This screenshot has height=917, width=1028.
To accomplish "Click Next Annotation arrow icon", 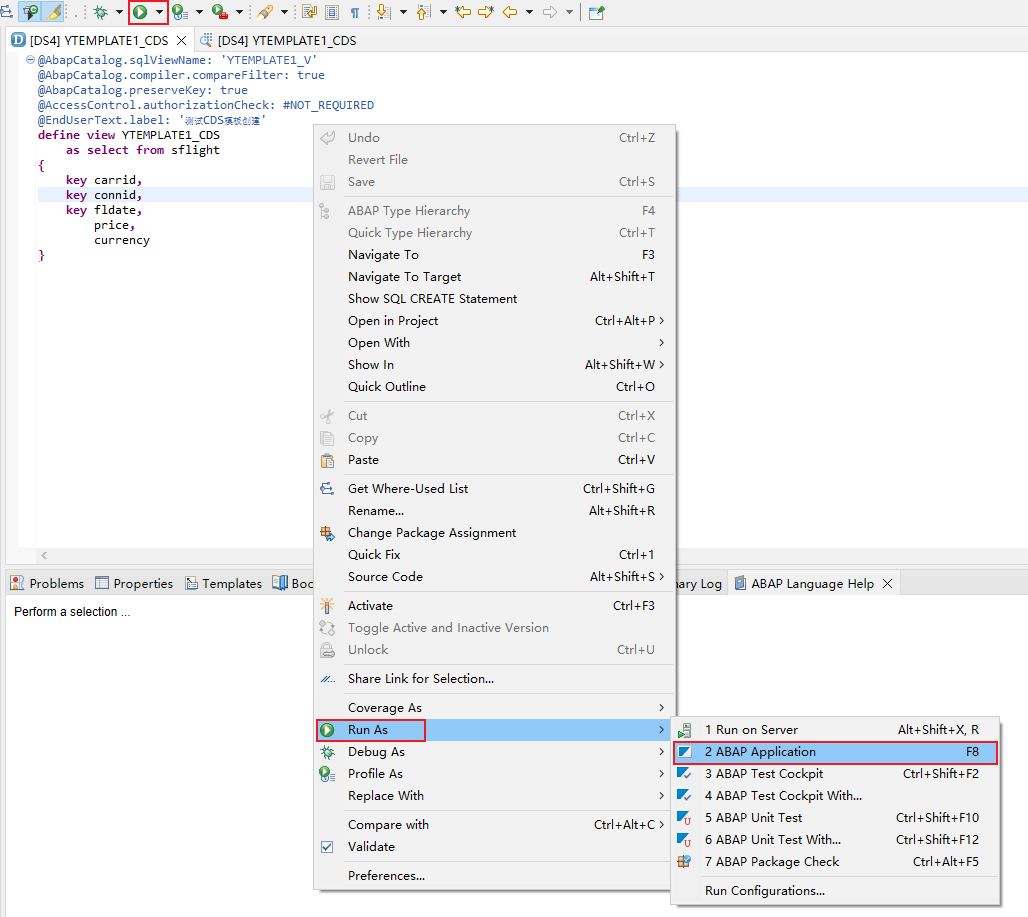I will tap(384, 12).
